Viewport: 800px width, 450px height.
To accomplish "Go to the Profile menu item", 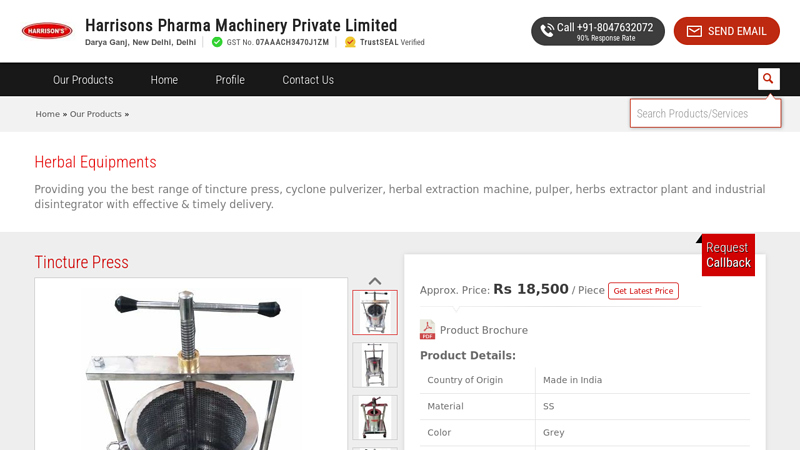I will (x=230, y=80).
